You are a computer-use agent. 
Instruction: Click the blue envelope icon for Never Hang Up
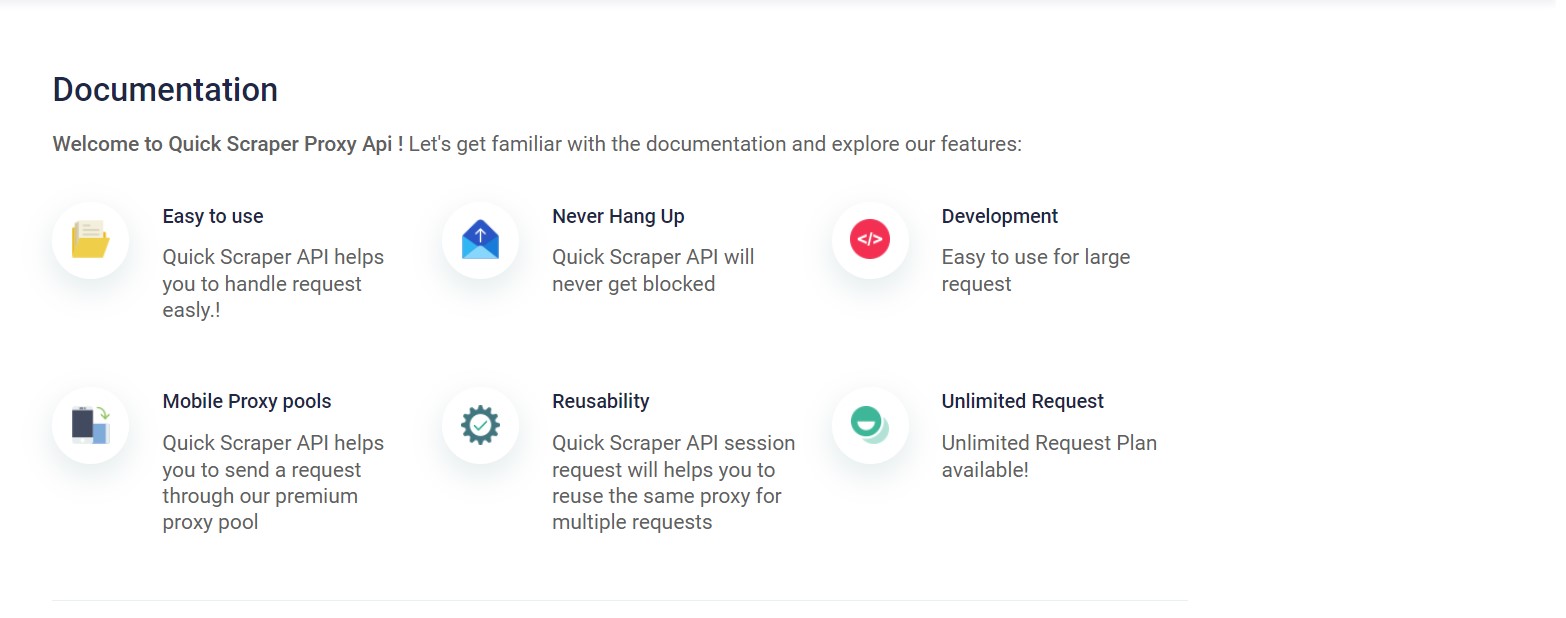pos(480,240)
